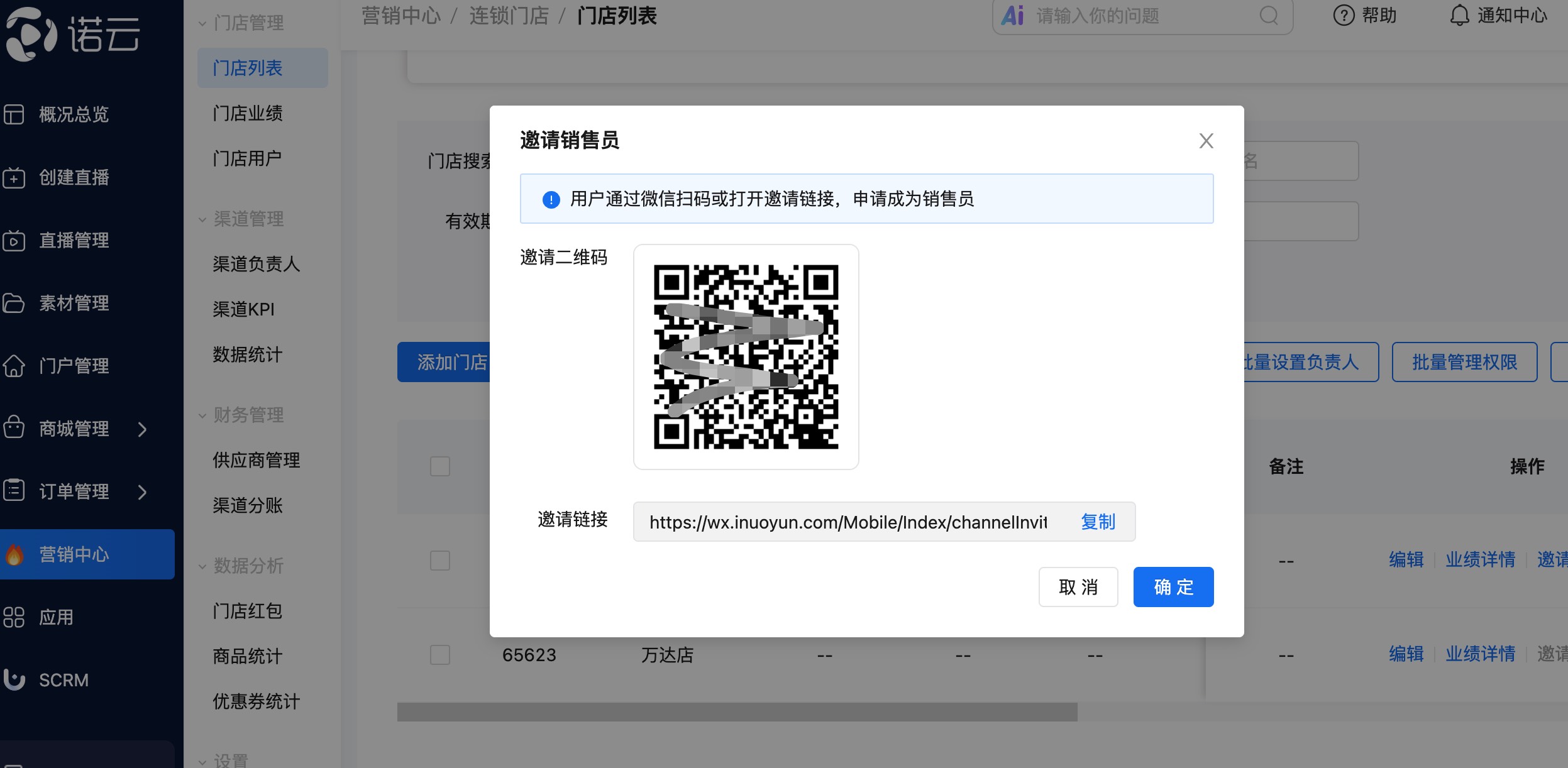Check the 万达店 row checkbox

tap(440, 655)
